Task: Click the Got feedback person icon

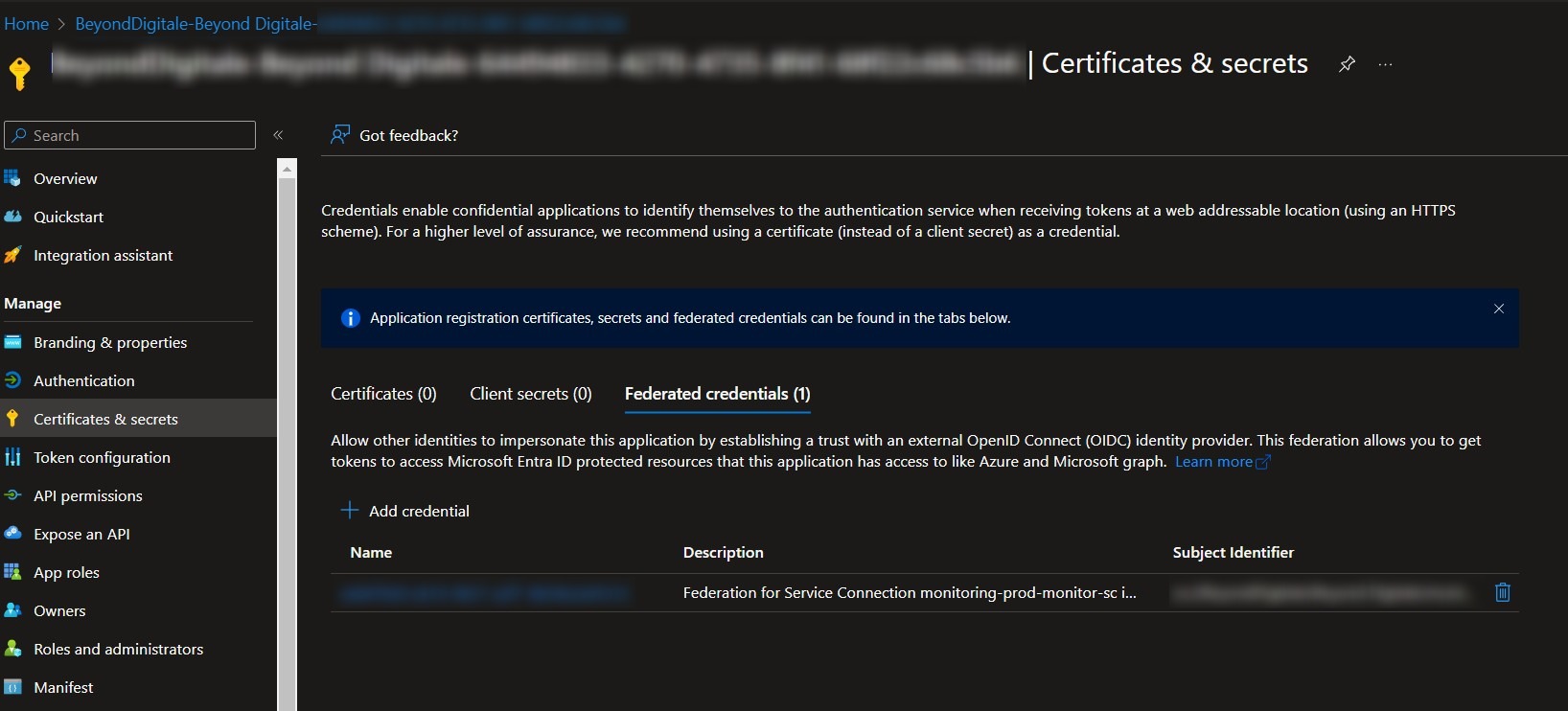Action: click(x=339, y=135)
